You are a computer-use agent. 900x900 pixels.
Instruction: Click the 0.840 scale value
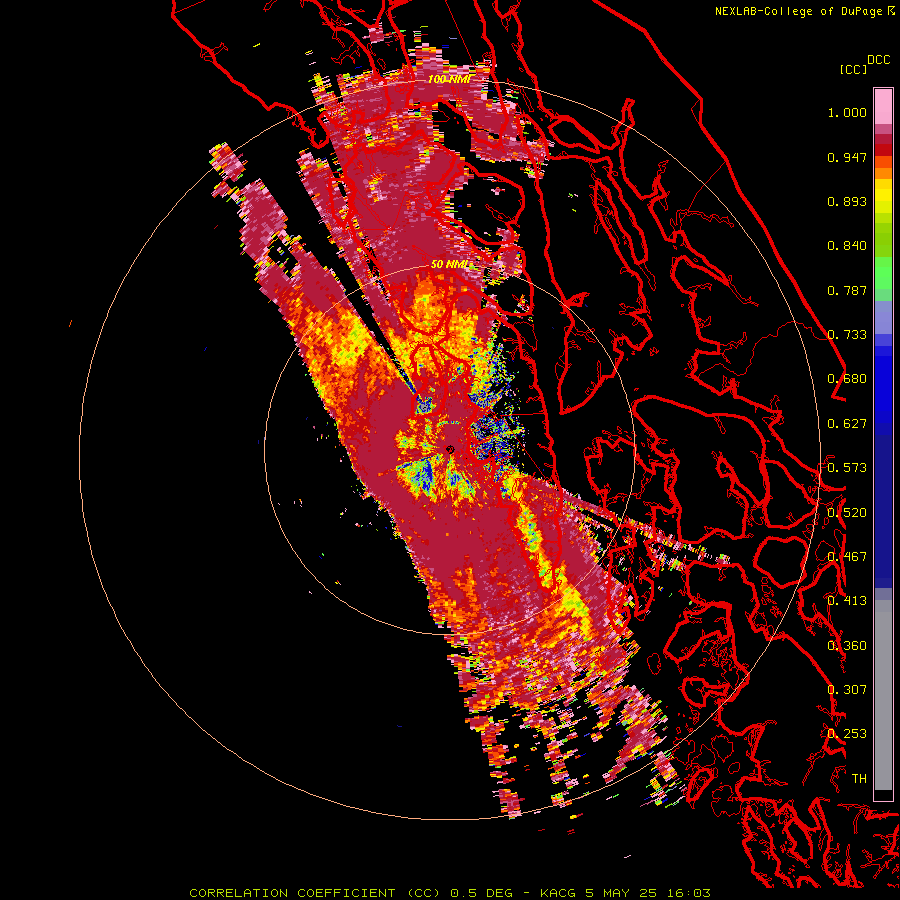coord(847,246)
